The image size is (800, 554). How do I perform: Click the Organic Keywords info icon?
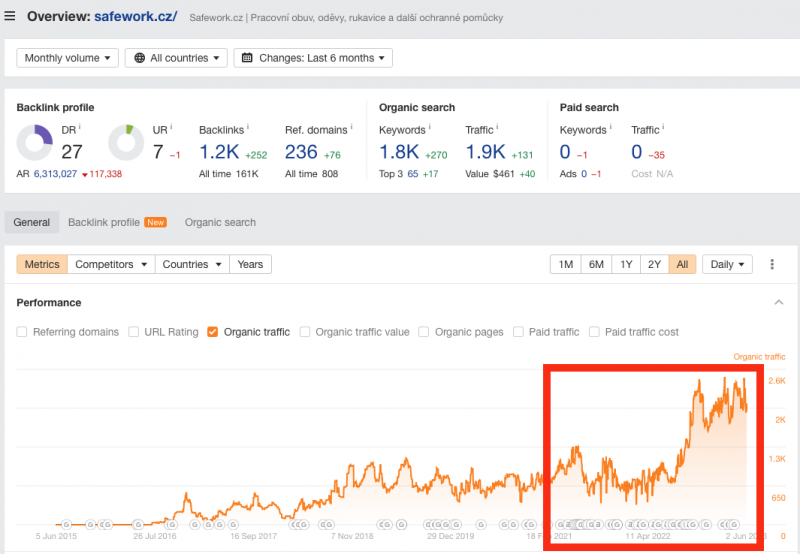(430, 127)
